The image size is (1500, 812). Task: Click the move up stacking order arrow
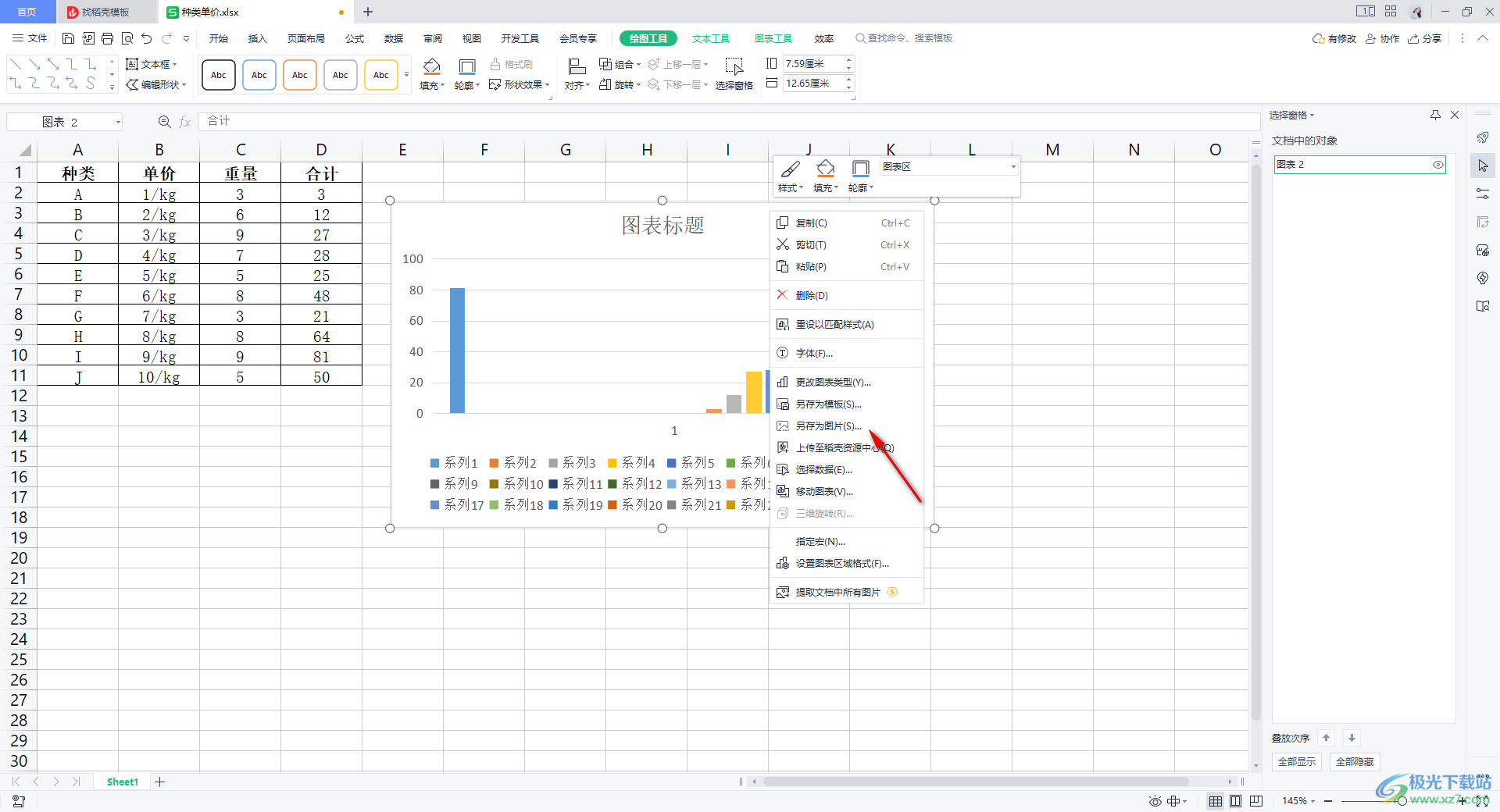coord(1326,738)
